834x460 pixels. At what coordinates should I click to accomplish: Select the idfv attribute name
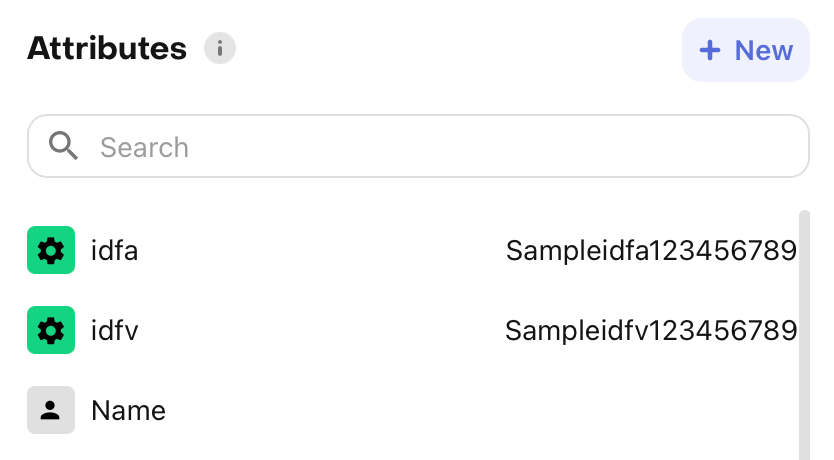click(x=114, y=330)
